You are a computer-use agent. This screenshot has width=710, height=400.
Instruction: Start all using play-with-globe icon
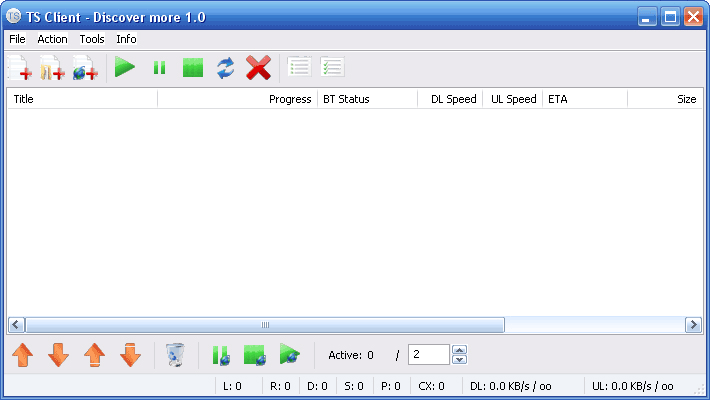coord(289,354)
